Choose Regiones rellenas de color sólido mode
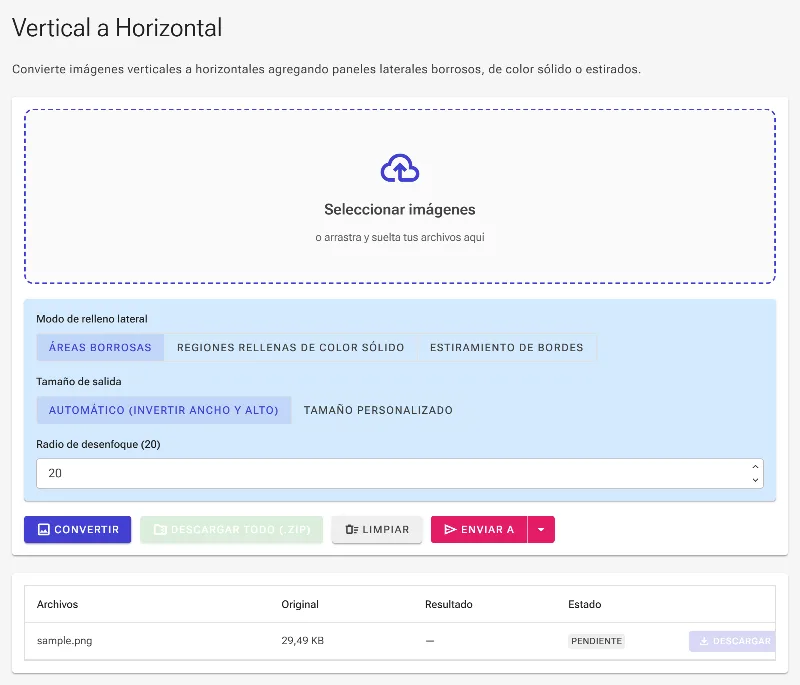 point(290,347)
